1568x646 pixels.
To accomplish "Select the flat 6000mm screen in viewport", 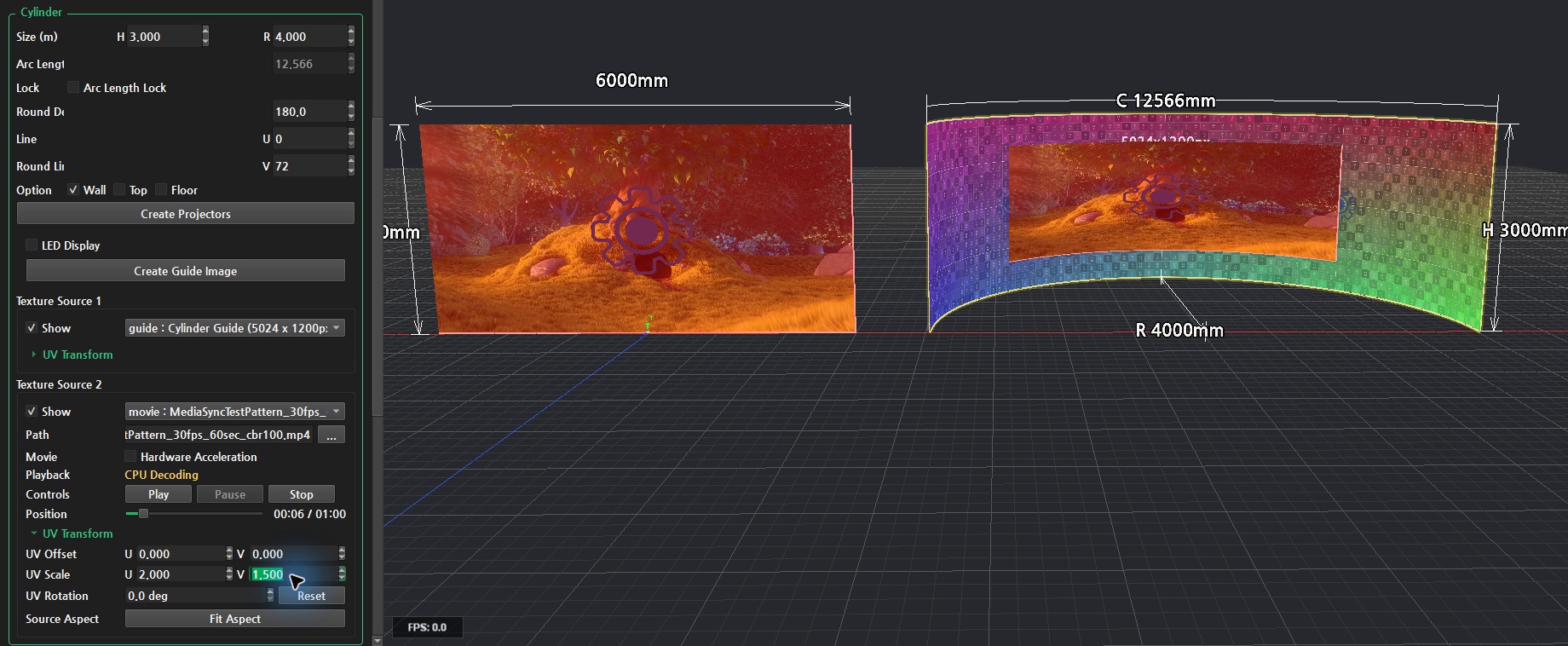I will pyautogui.click(x=637, y=228).
